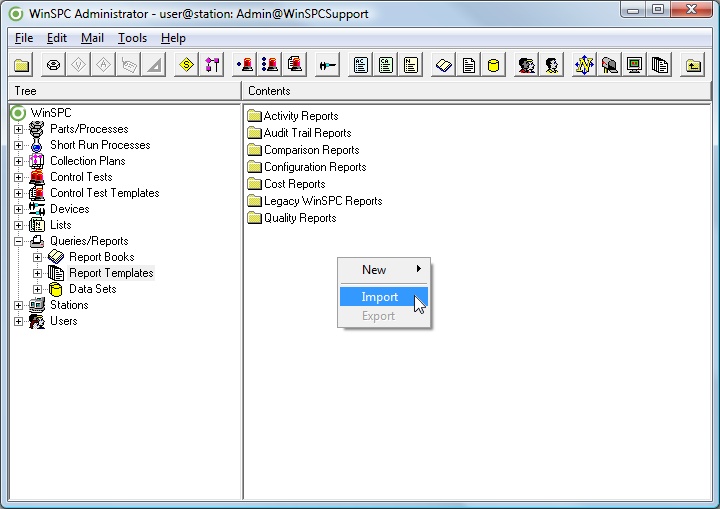
Task: Select Users in the tree
Action: coord(63,321)
